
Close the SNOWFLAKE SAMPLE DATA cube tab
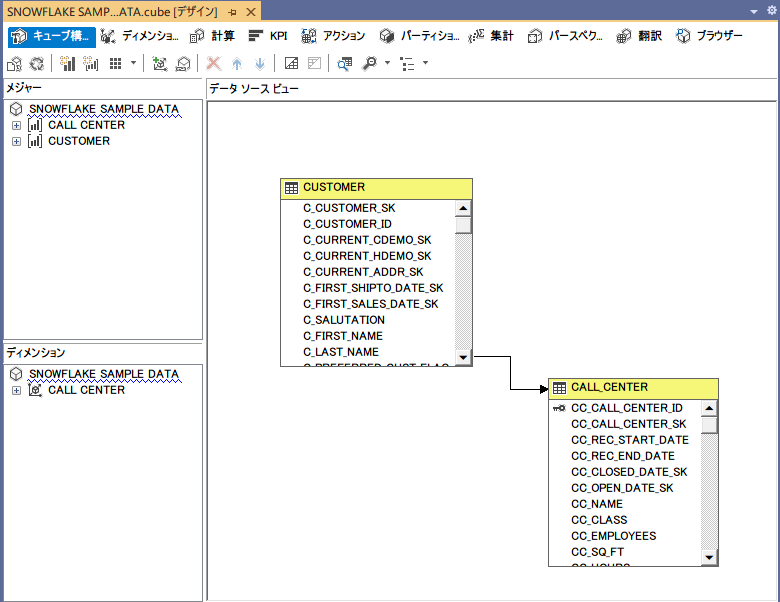pos(251,12)
